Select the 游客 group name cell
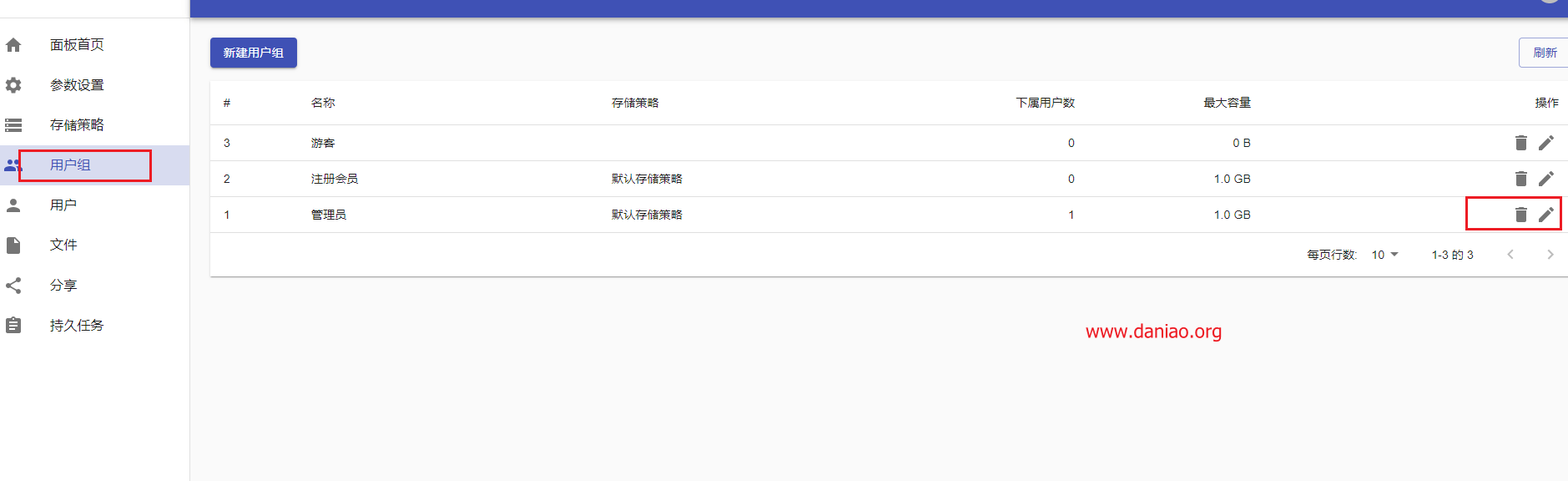 323,143
